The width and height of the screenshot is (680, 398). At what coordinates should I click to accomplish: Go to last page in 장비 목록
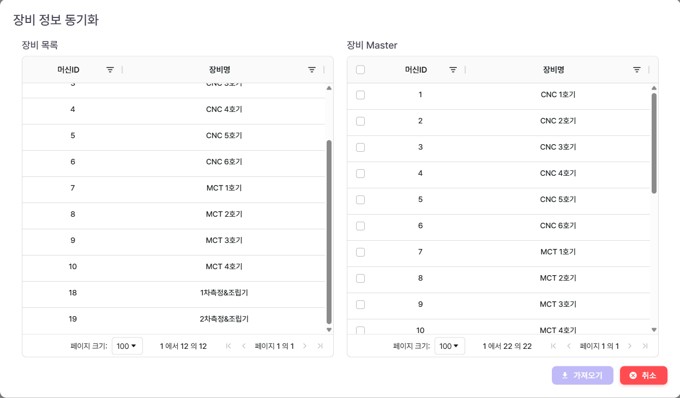click(x=320, y=346)
